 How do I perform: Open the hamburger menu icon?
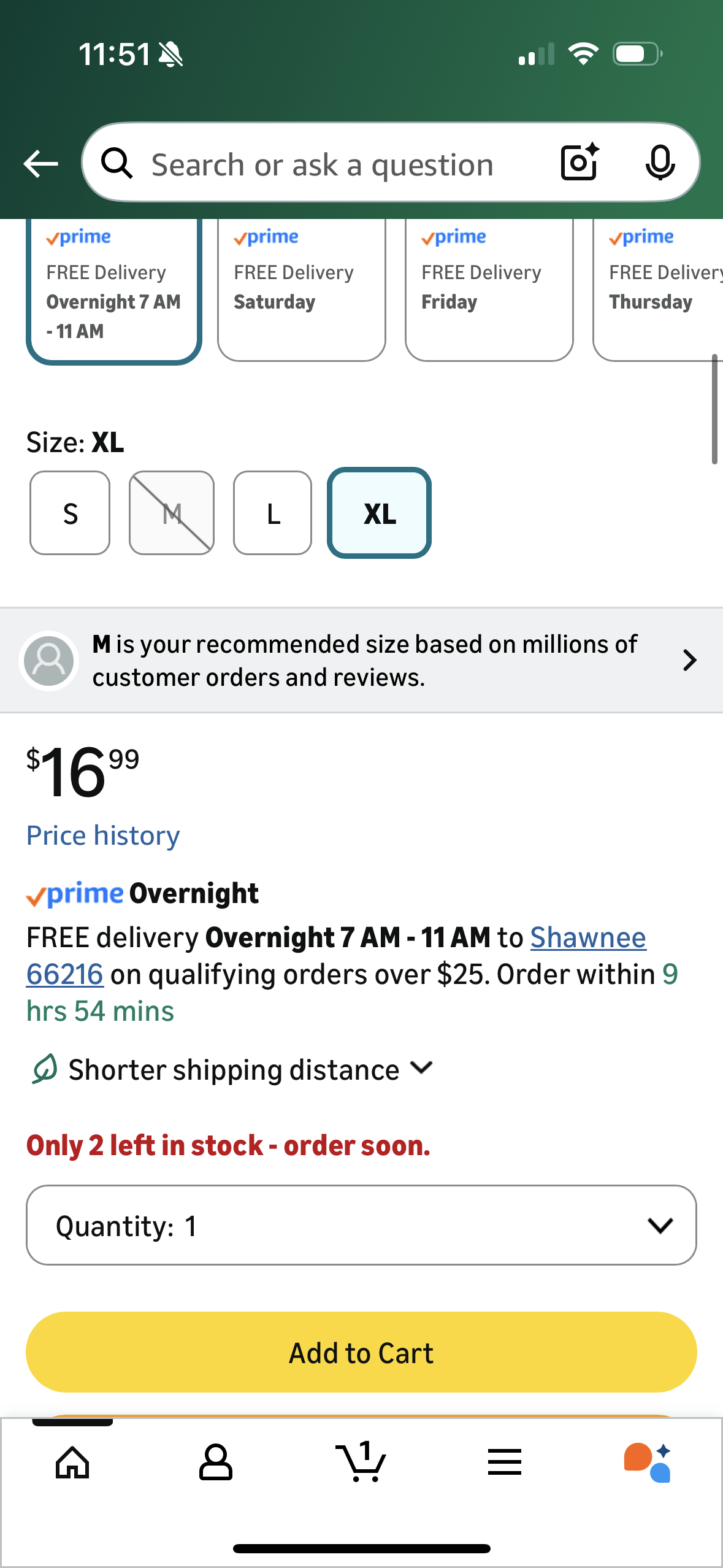click(504, 1462)
